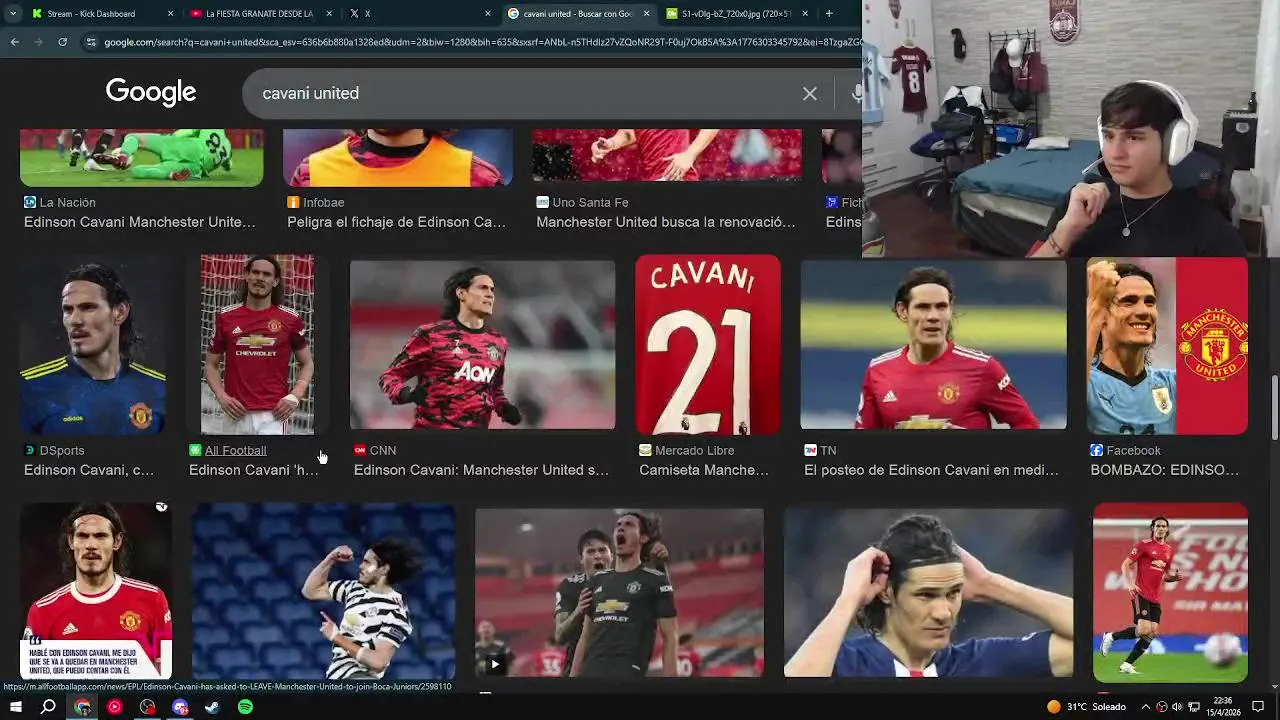This screenshot has width=1280, height=720.
Task: Close the Stream - Kick Dashboard tab
Action: pos(170,14)
